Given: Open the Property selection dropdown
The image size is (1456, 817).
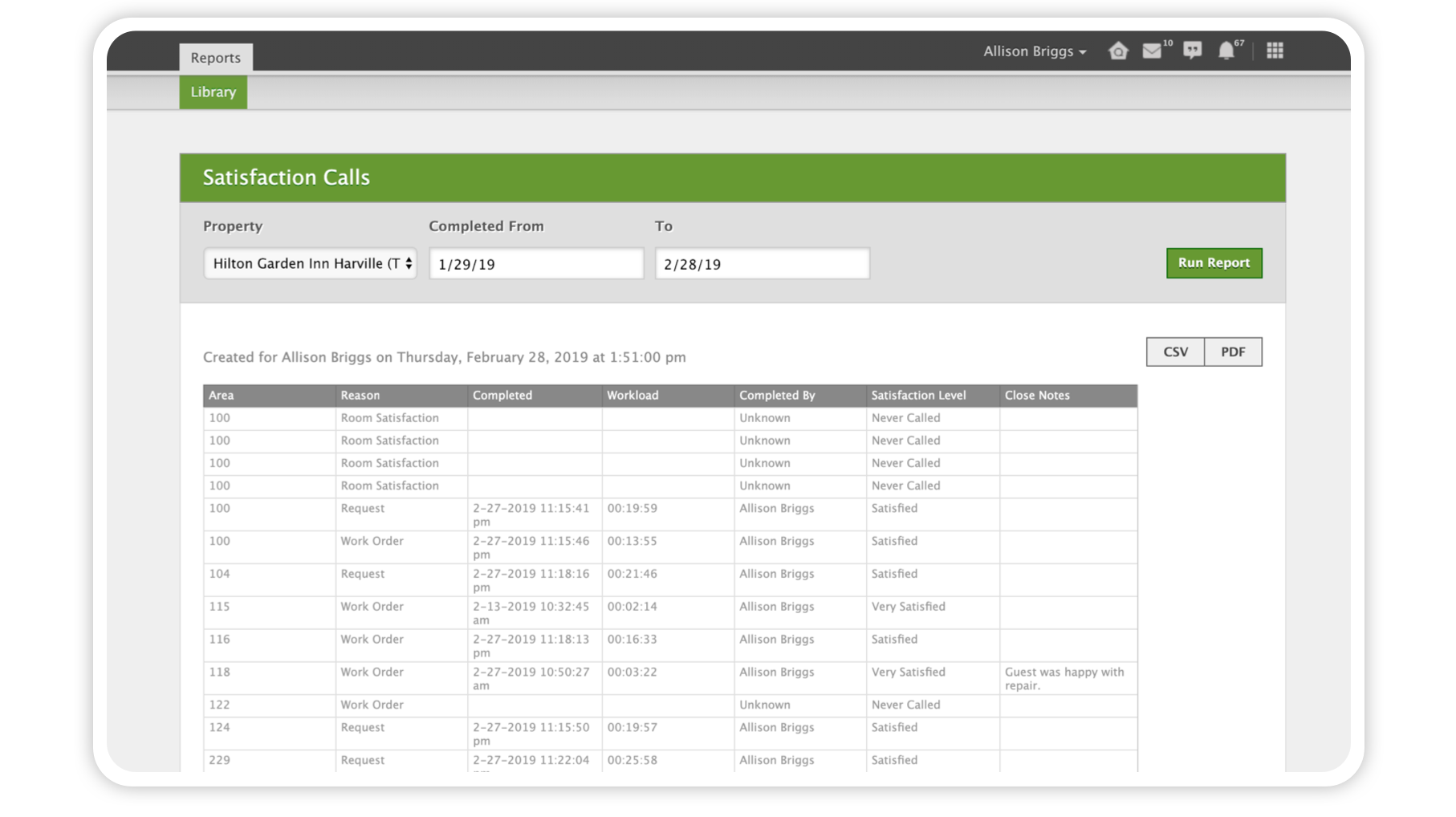Looking at the screenshot, I should (x=310, y=263).
